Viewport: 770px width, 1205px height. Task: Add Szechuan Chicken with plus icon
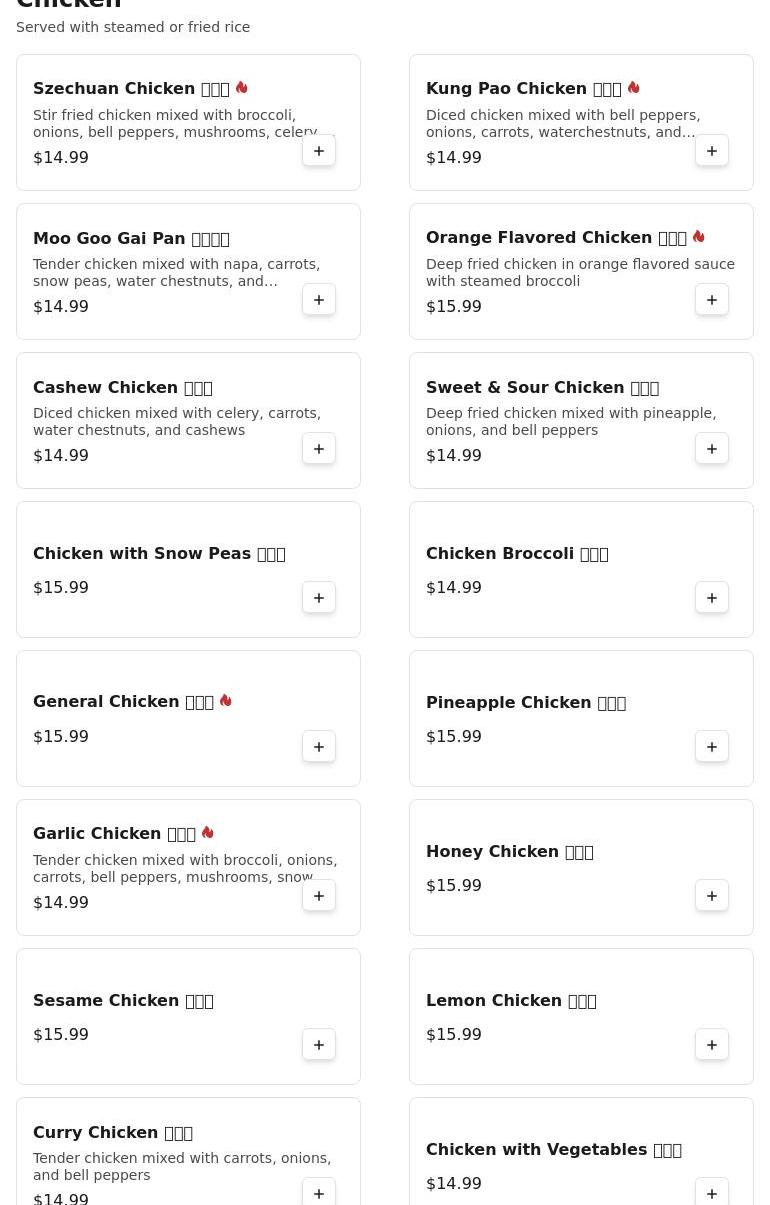tap(319, 151)
